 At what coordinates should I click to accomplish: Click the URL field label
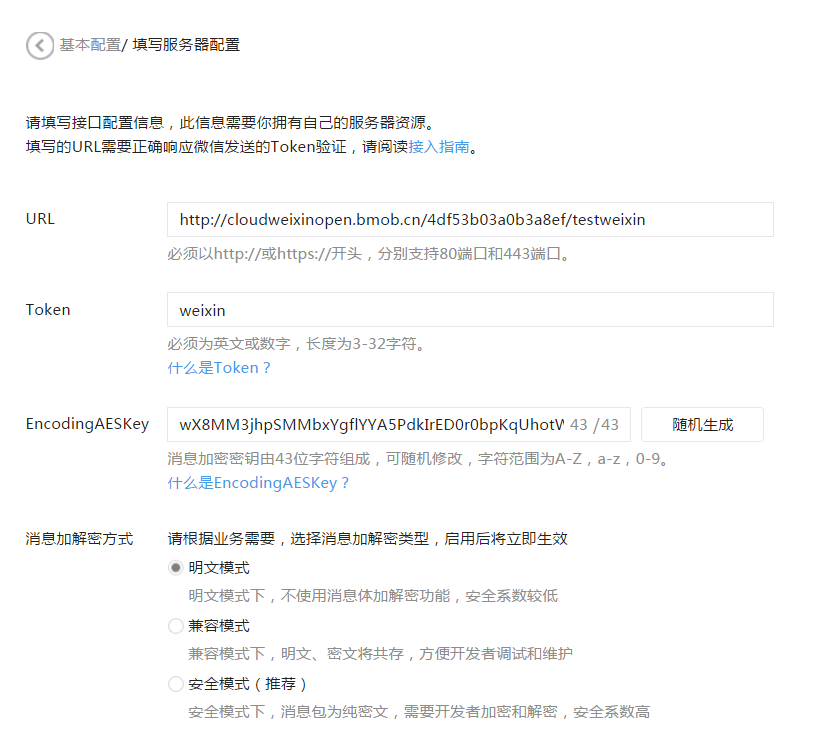(40, 219)
